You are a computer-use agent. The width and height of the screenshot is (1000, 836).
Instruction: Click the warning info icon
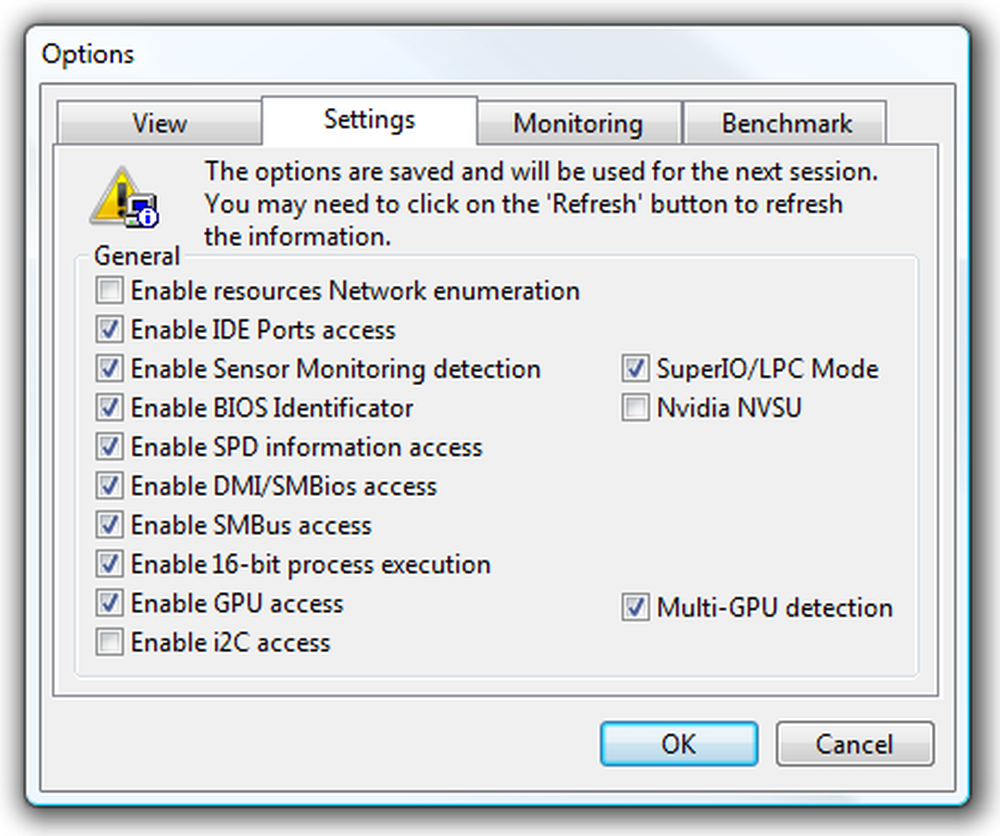(124, 197)
